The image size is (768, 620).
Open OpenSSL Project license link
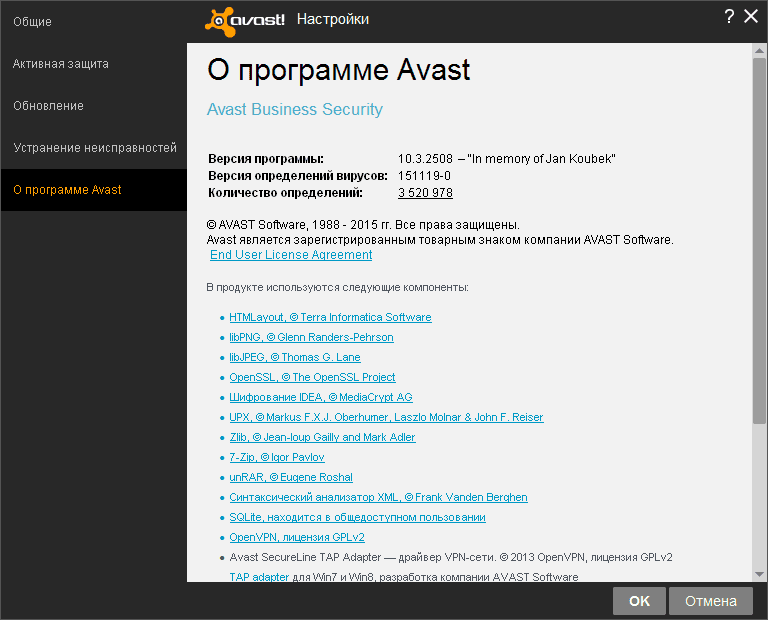tap(312, 378)
